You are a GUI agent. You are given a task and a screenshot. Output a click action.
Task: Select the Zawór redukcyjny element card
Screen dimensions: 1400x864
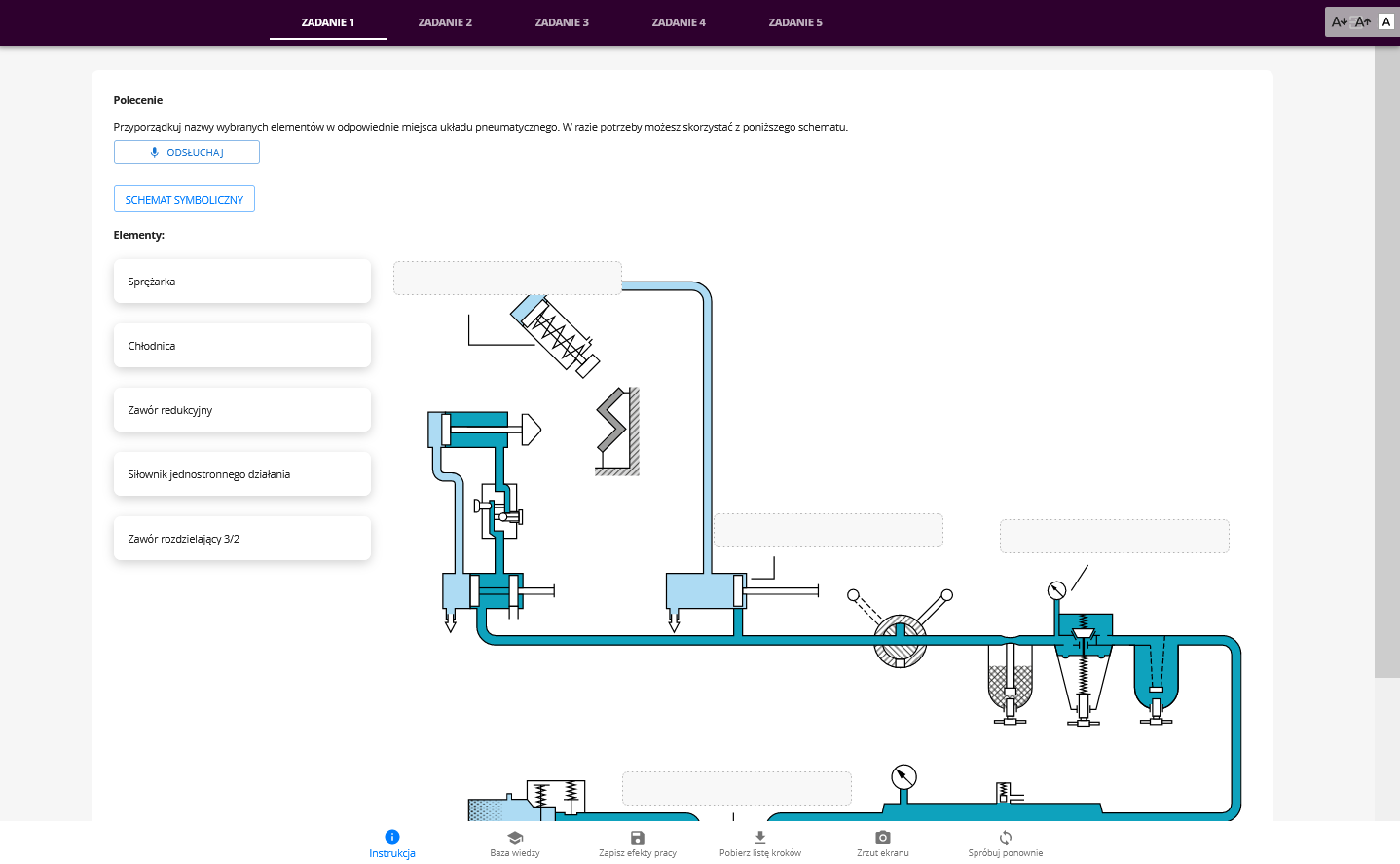tap(242, 410)
